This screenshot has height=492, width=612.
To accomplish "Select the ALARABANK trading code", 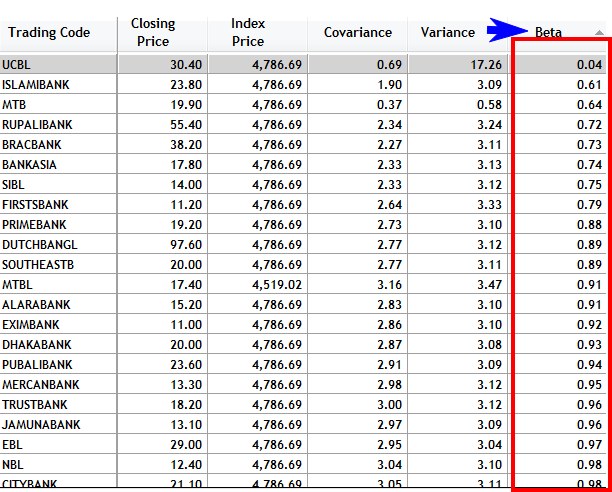I will pyautogui.click(x=36, y=305).
